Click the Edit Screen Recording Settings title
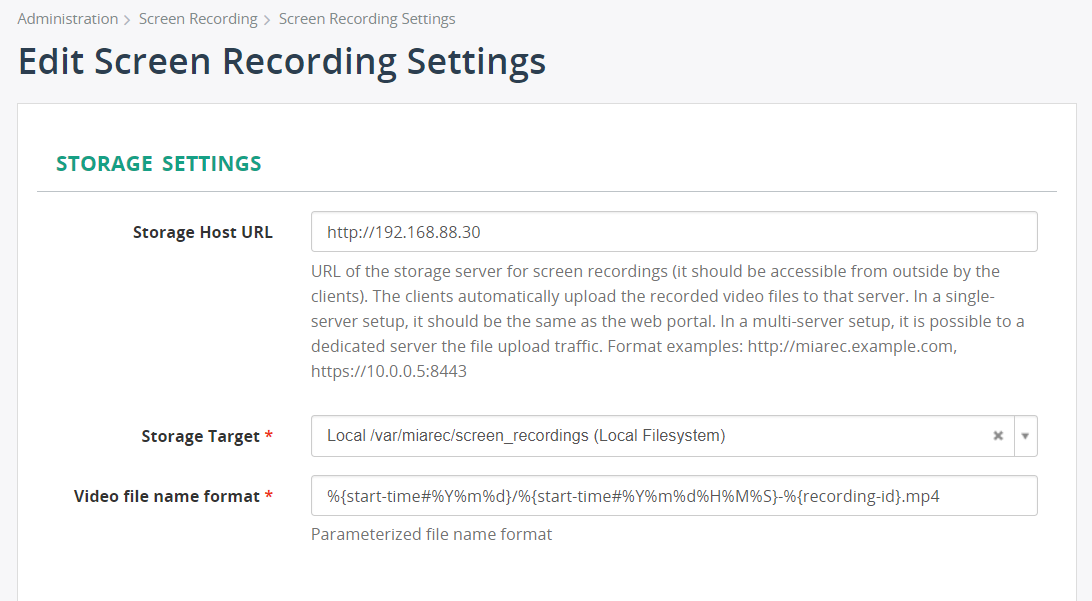 281,61
